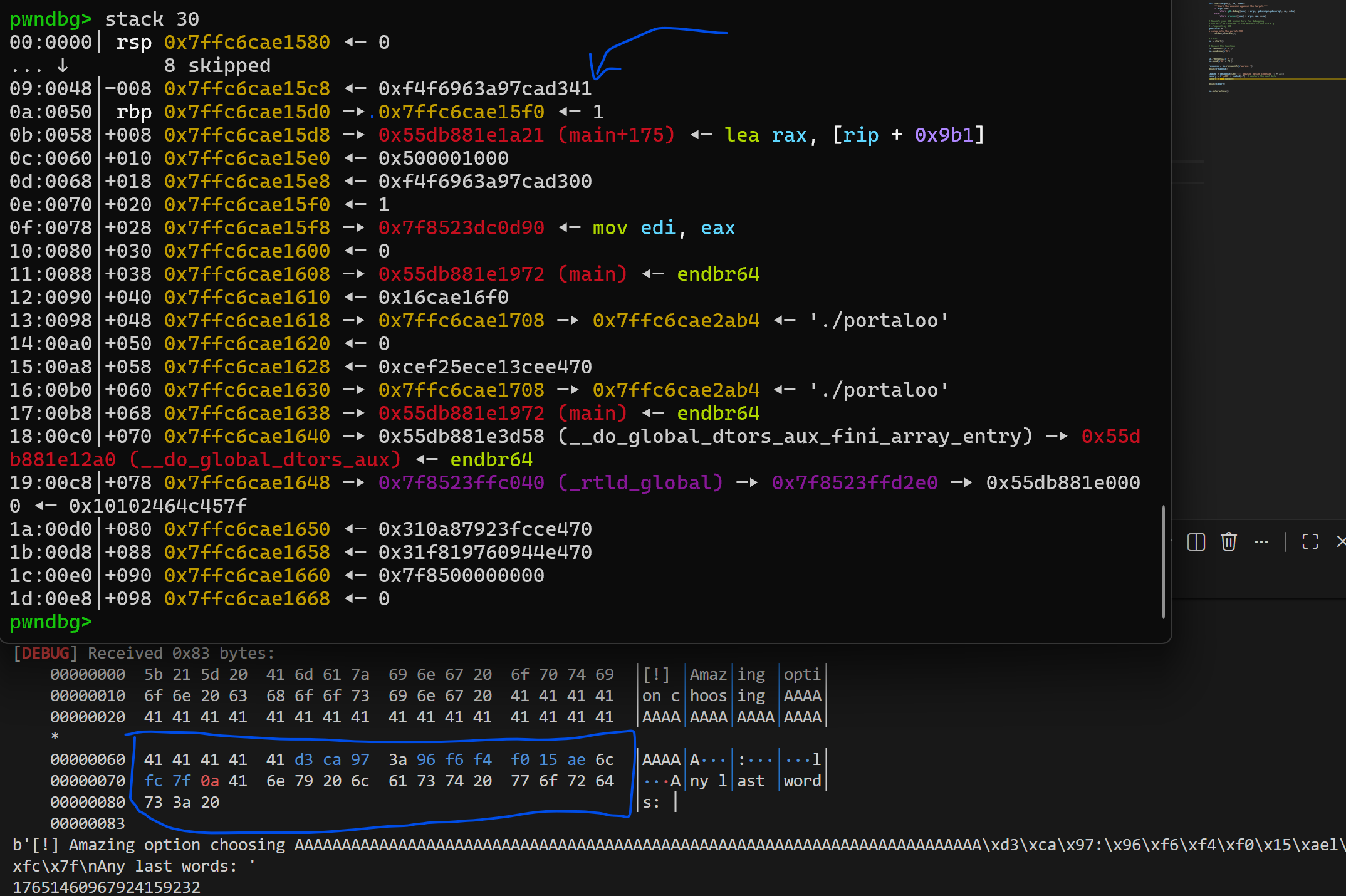1346x896 pixels.
Task: Click the '8 skipped' line
Action: (217, 66)
